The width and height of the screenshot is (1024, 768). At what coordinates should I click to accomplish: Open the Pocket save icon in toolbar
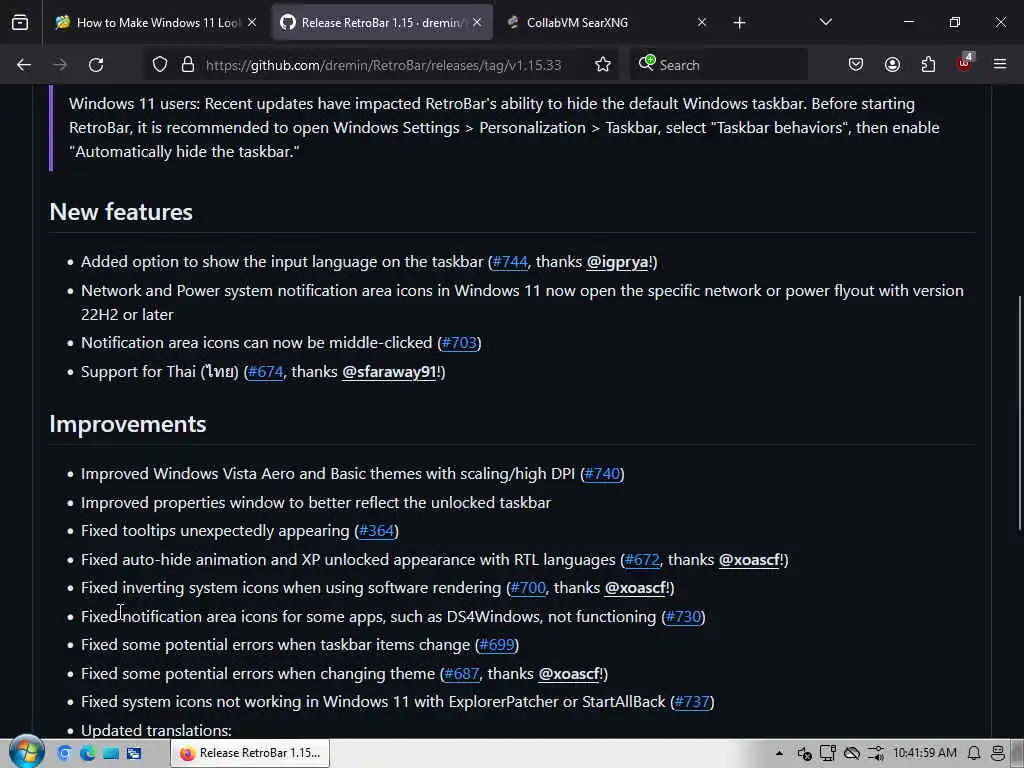coord(856,65)
